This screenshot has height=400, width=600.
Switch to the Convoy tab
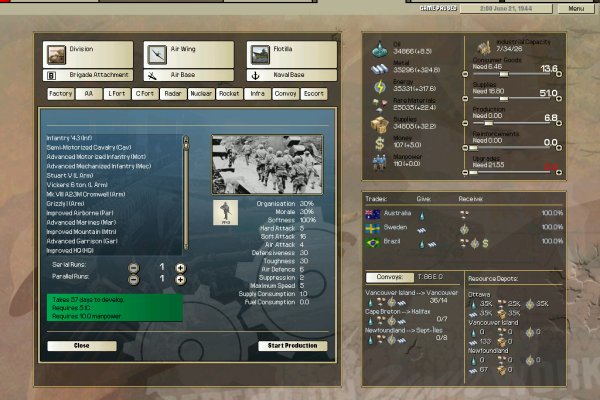[x=285, y=94]
